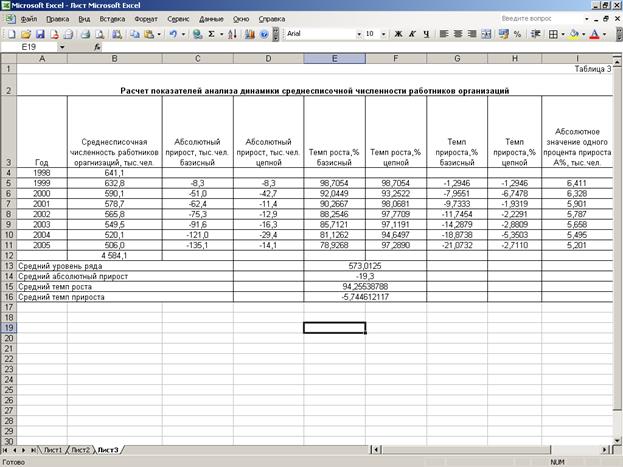623x467 pixels.
Task: Open the font size 10 dropdown
Action: coord(383,34)
